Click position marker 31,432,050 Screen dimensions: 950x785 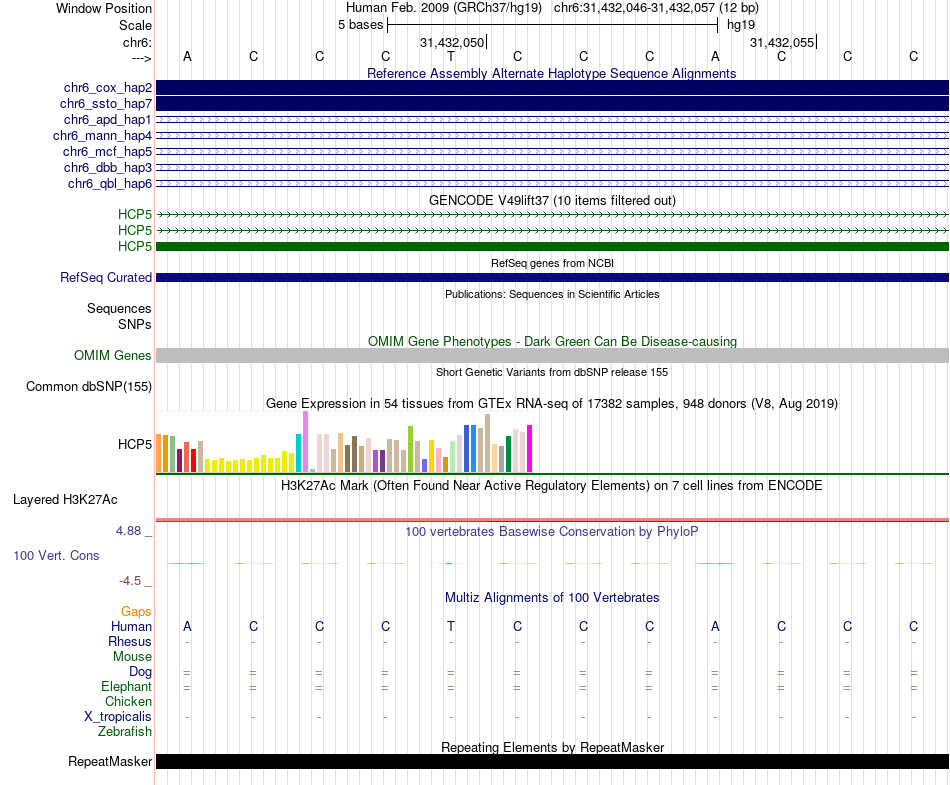452,42
